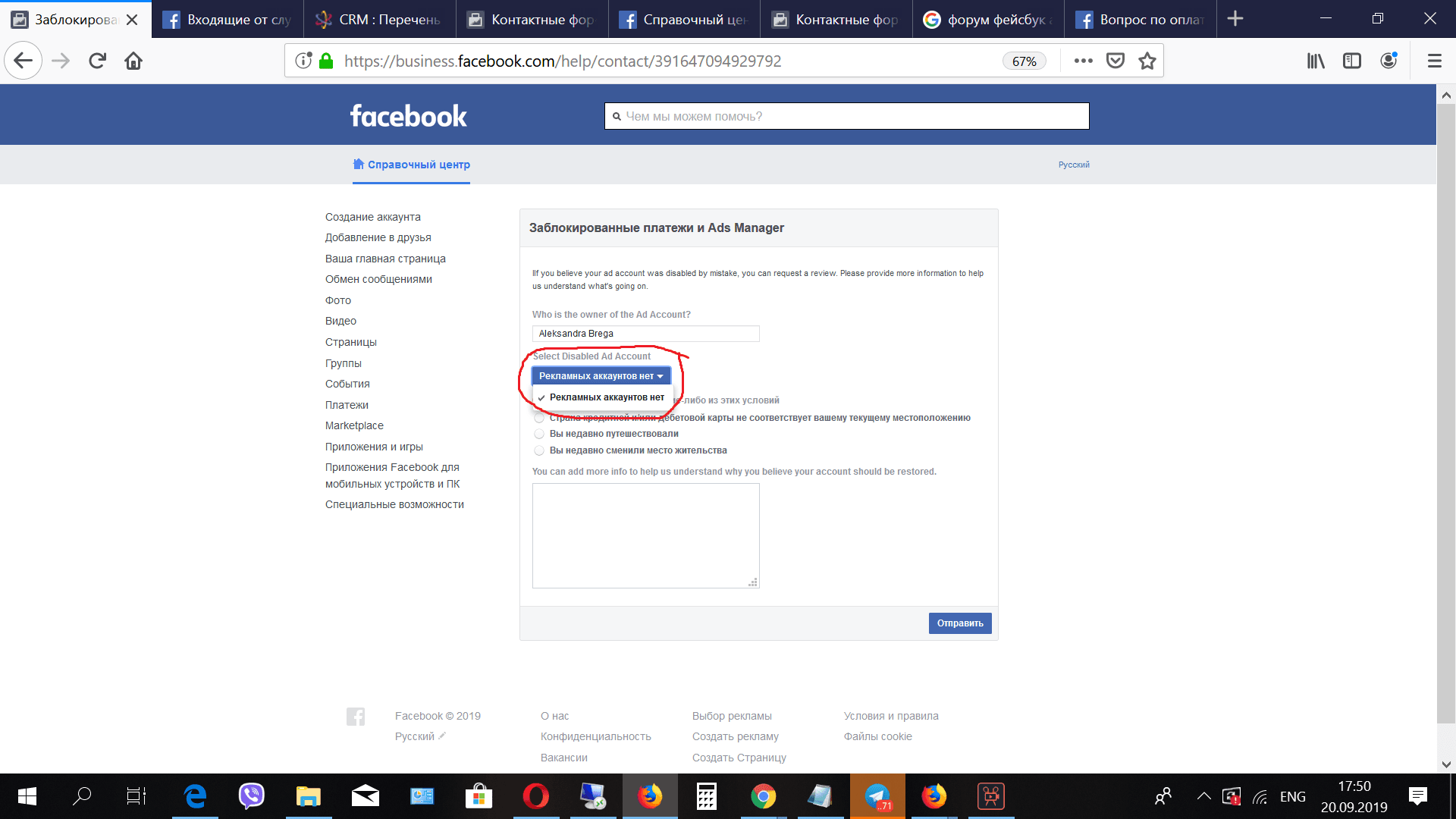Open 'Группы' help topic

tap(344, 363)
